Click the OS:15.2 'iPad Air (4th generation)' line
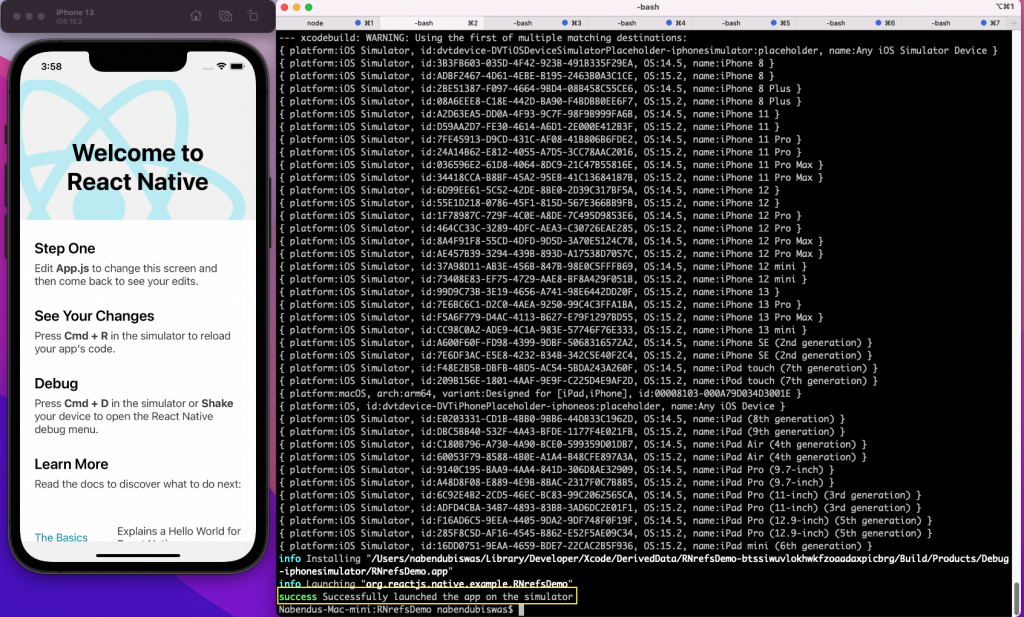This screenshot has height=617, width=1024. pos(573,457)
